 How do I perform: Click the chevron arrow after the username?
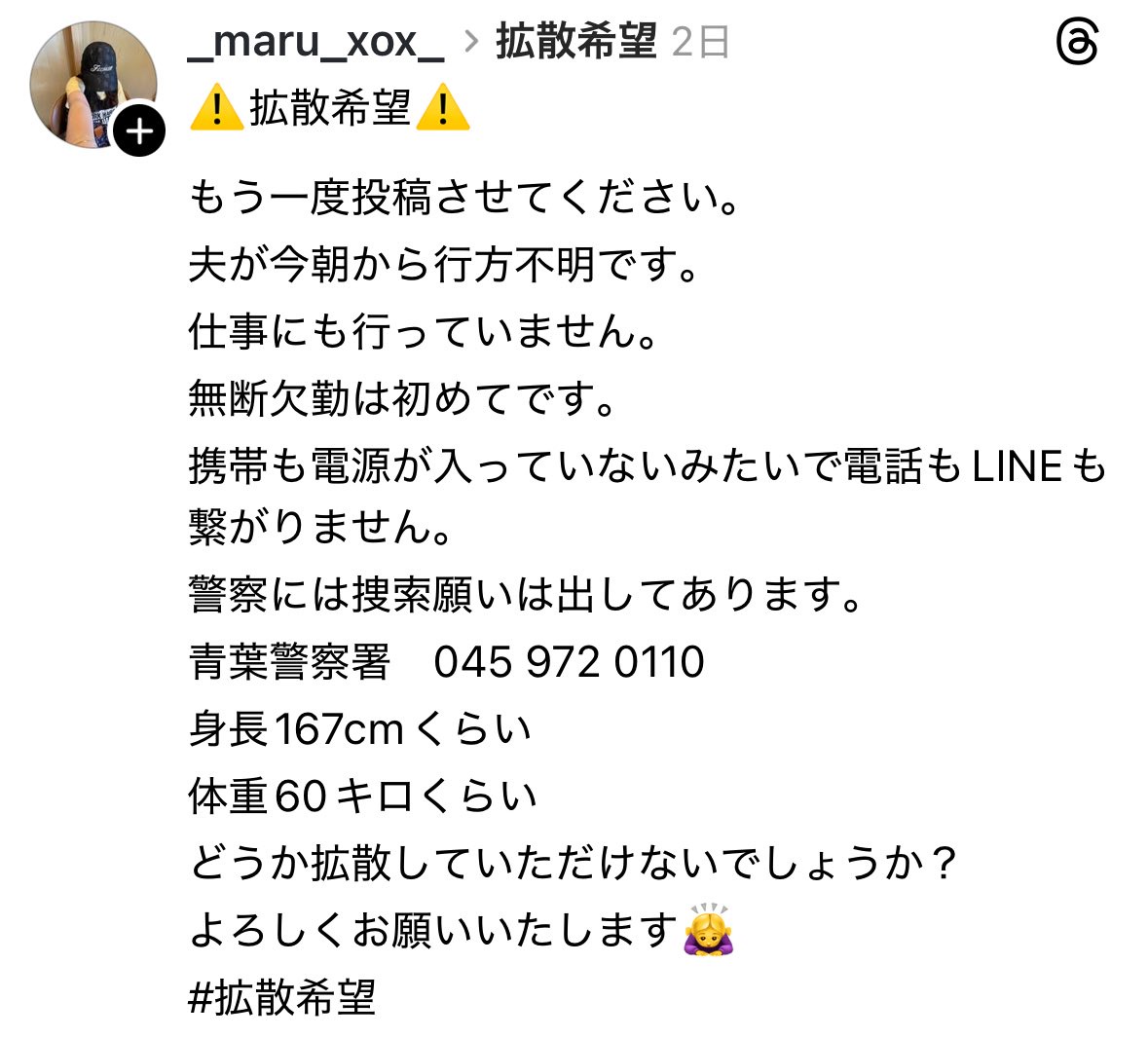tap(471, 42)
